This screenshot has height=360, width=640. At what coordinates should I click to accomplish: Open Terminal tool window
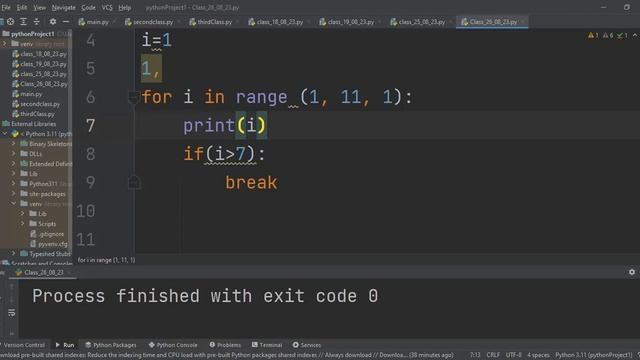[x=267, y=345]
